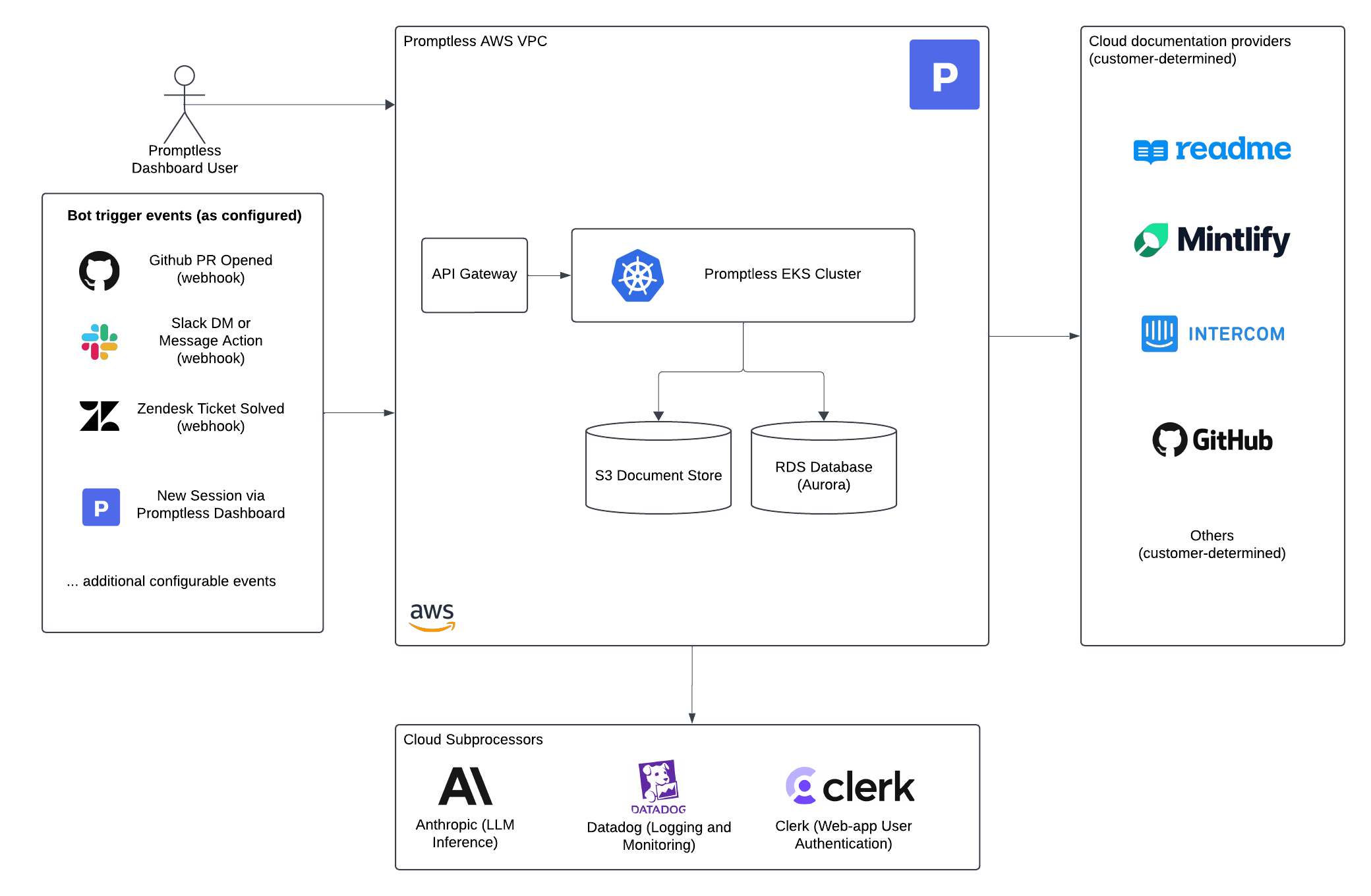Select the S3 Document Store cylinder

click(x=658, y=468)
